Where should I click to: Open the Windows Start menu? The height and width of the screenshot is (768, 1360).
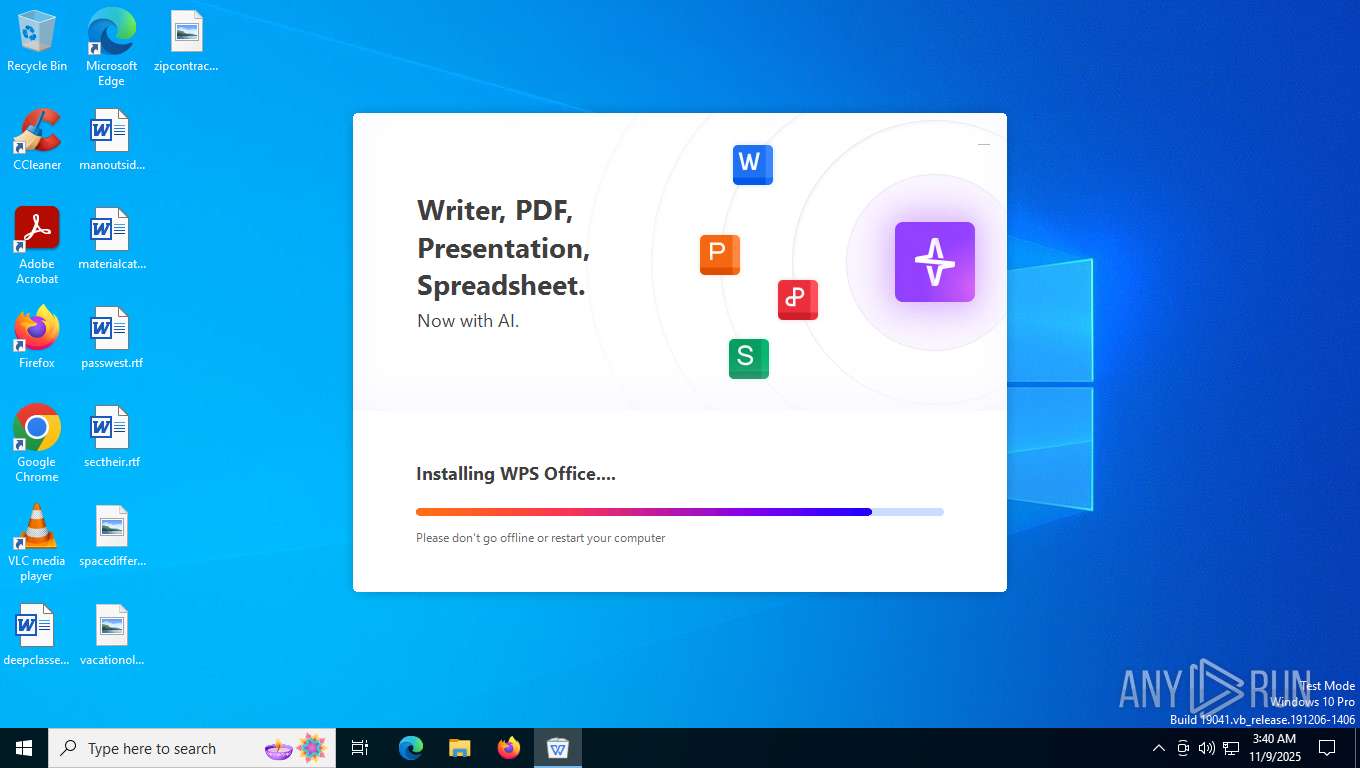[x=24, y=748]
